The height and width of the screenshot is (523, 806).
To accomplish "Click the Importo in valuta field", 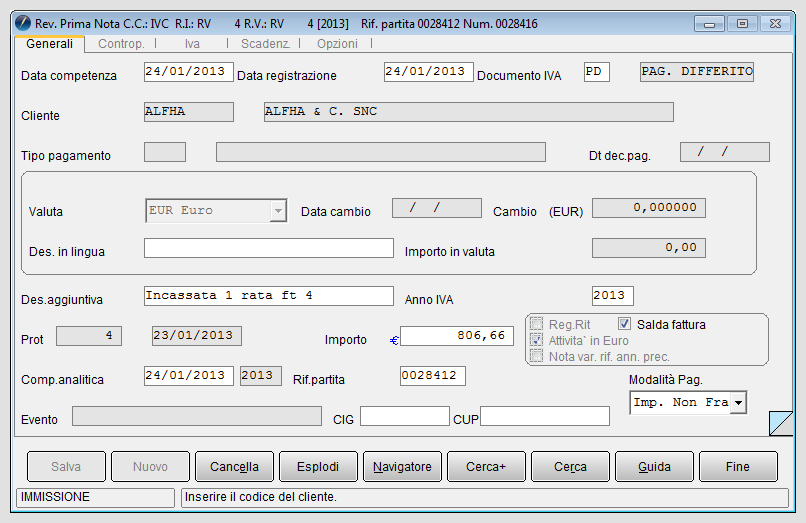I will 649,248.
